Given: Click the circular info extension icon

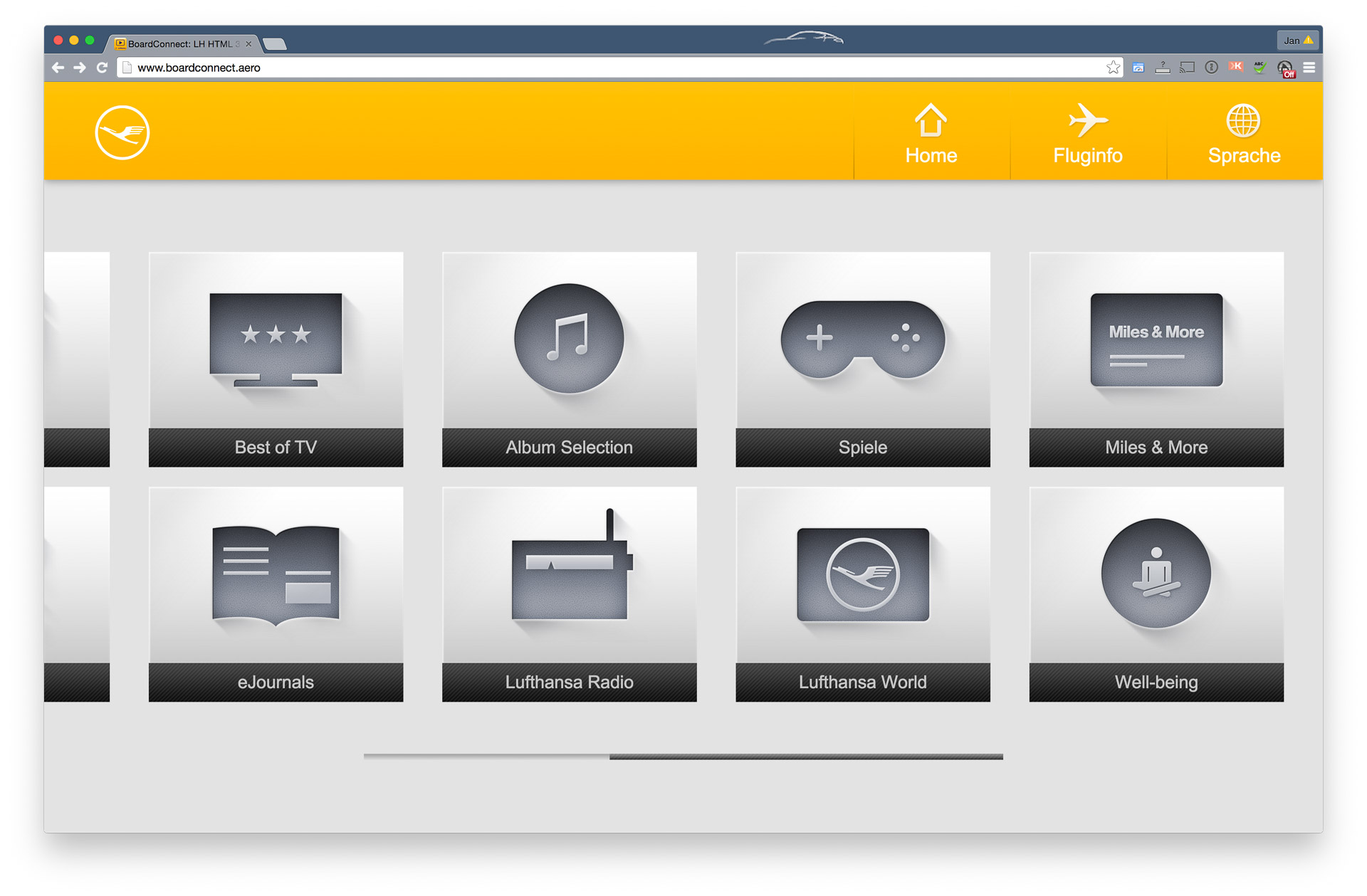Looking at the screenshot, I should click(1211, 68).
